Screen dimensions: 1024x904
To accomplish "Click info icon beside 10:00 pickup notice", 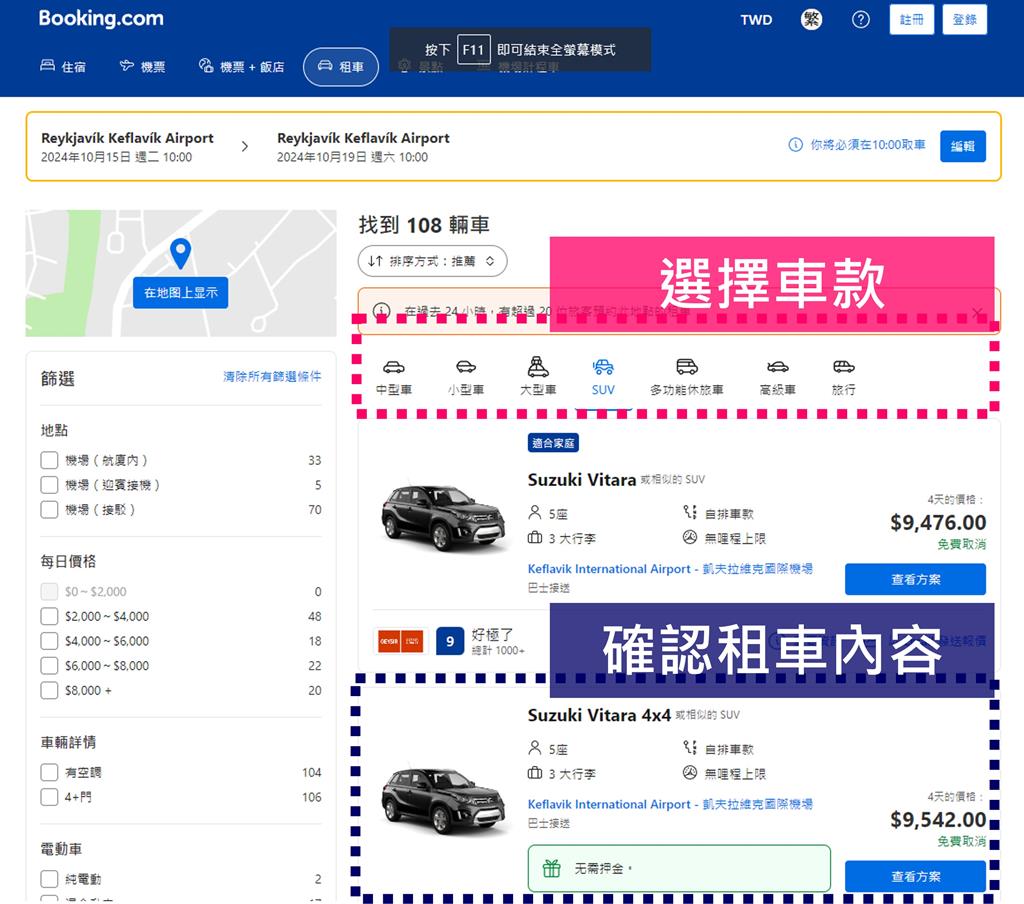I will (x=795, y=144).
